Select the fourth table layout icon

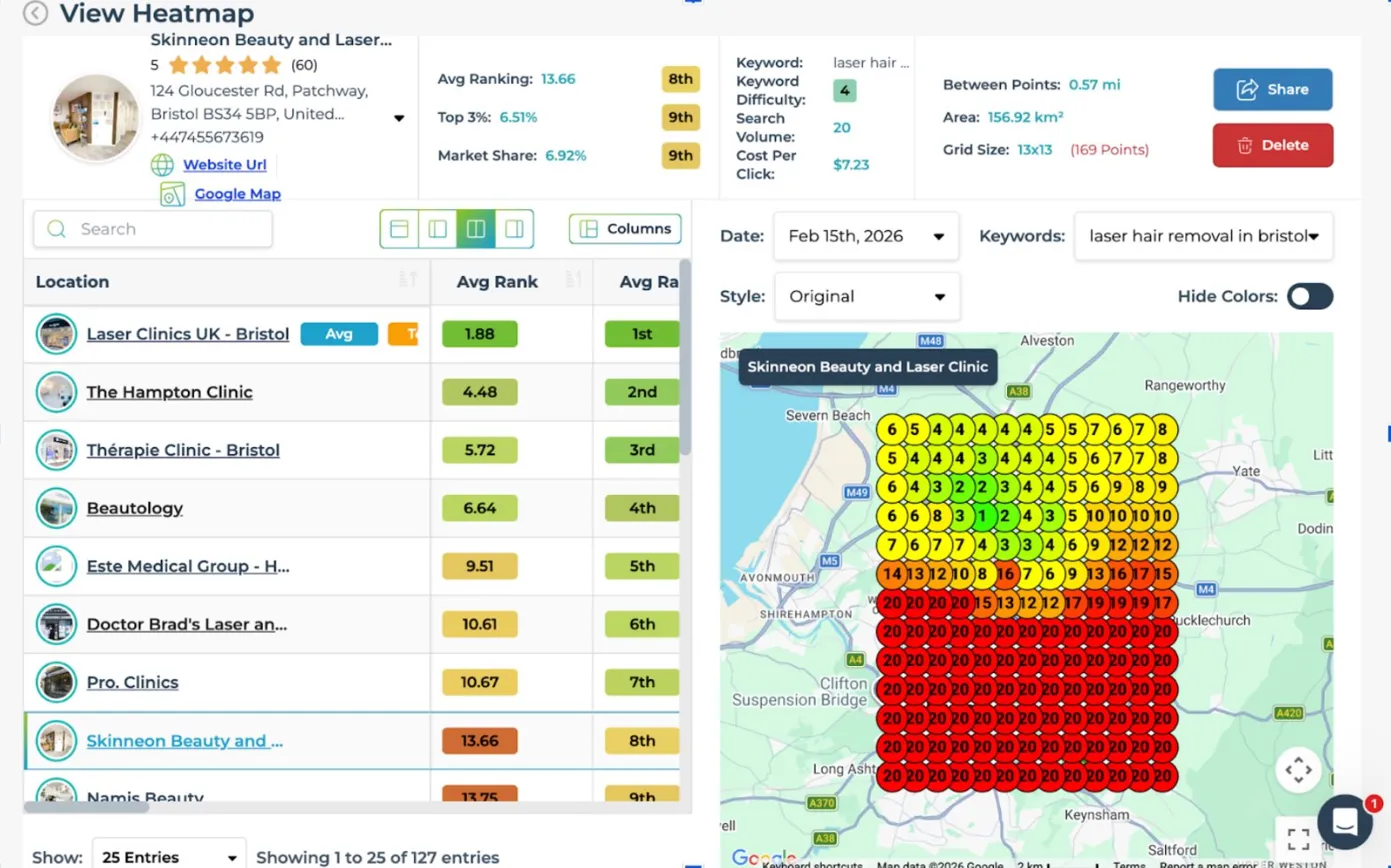click(x=514, y=229)
